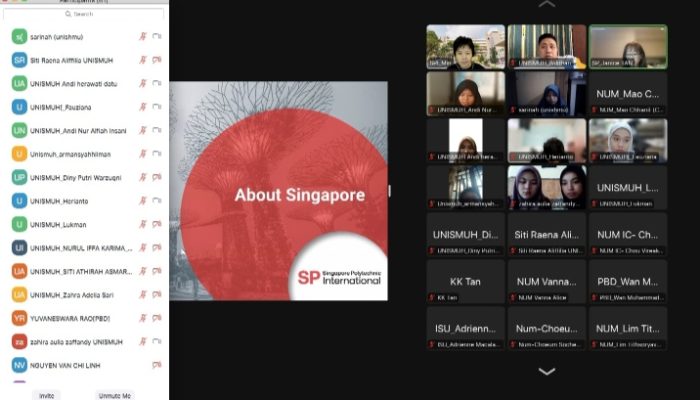Click the NUM Vanna video tile
Screen dimensions: 700x400
pyautogui.click(x=546, y=281)
